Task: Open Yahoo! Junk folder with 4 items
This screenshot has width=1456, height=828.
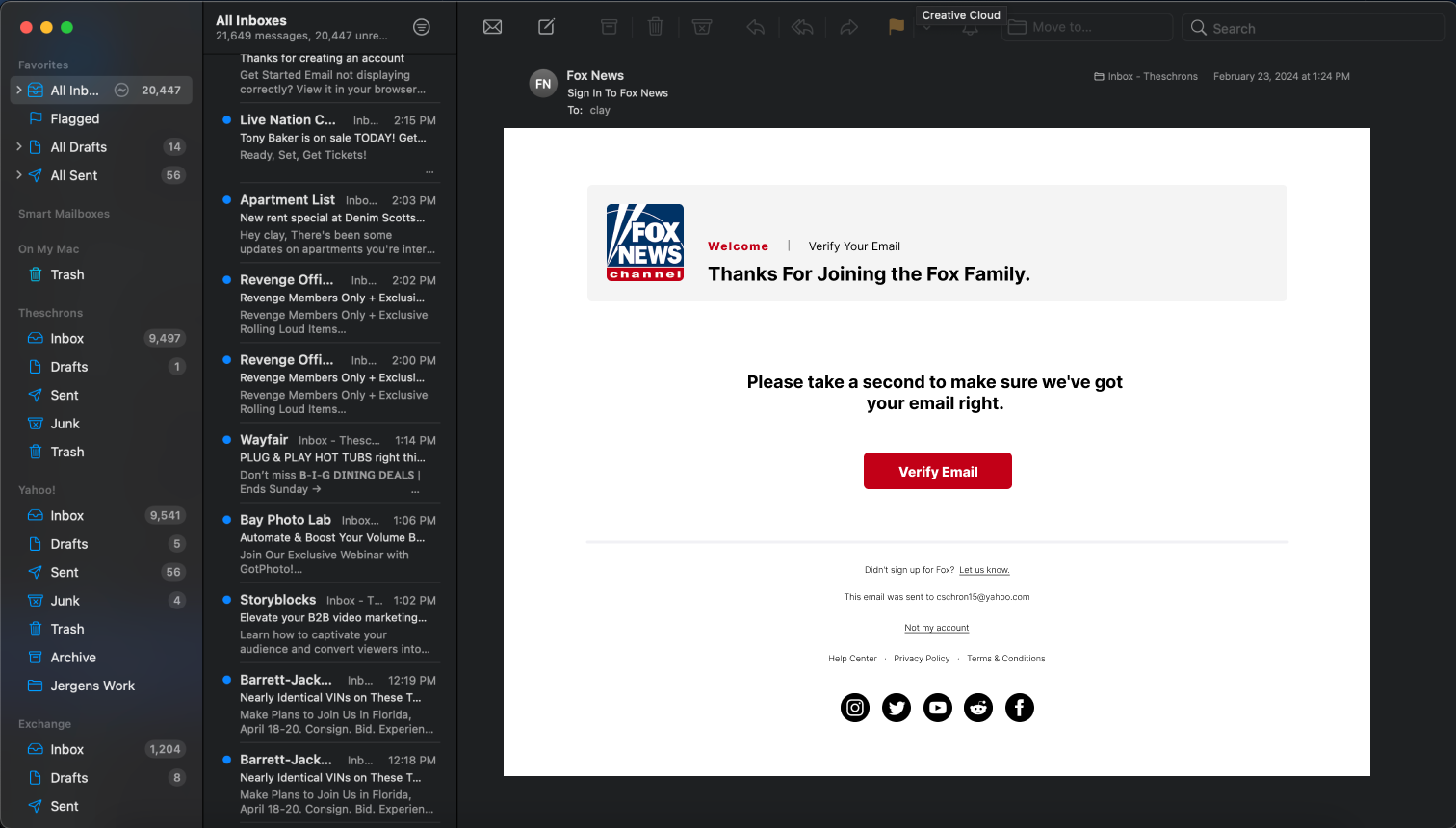Action: click(x=101, y=601)
